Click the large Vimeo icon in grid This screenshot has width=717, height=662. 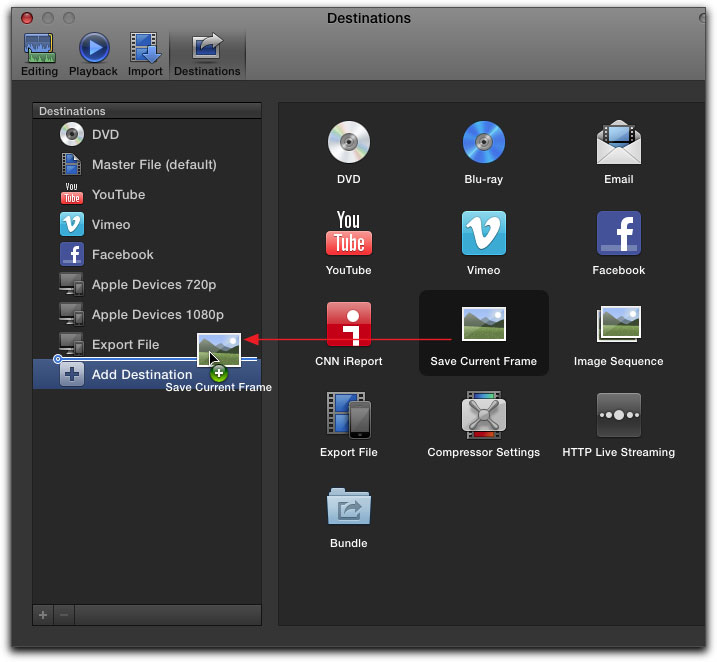click(483, 233)
